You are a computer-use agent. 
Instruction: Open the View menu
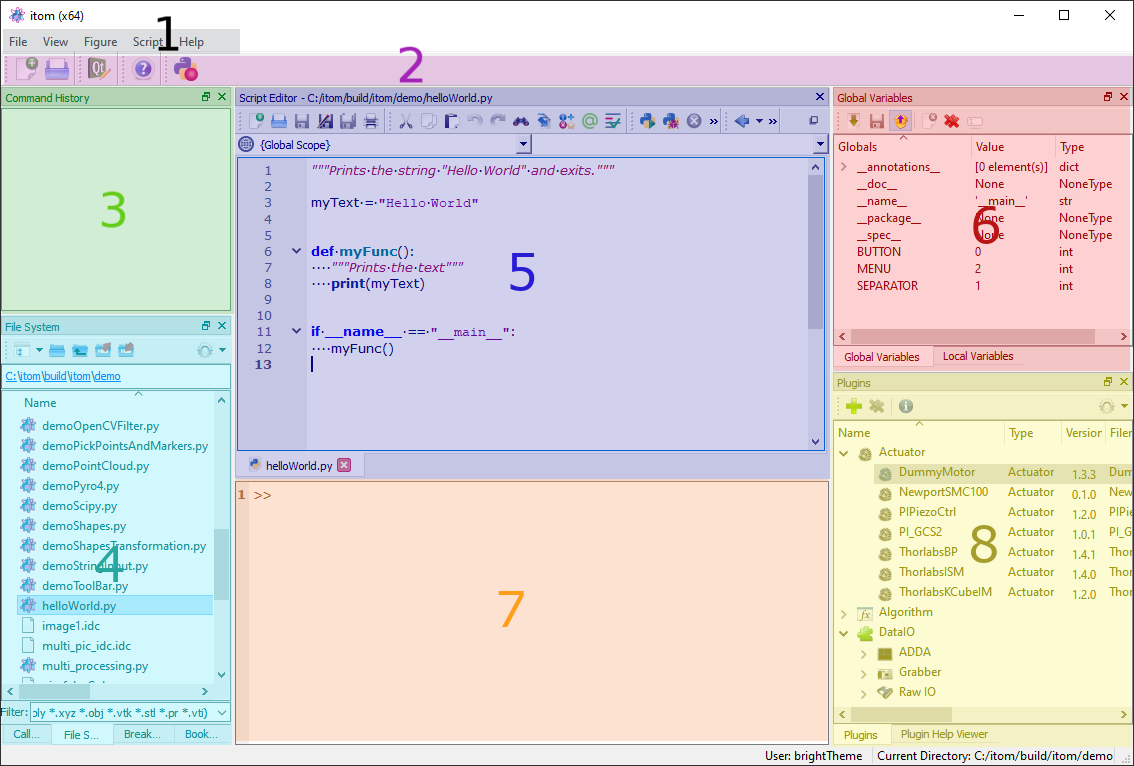[55, 42]
